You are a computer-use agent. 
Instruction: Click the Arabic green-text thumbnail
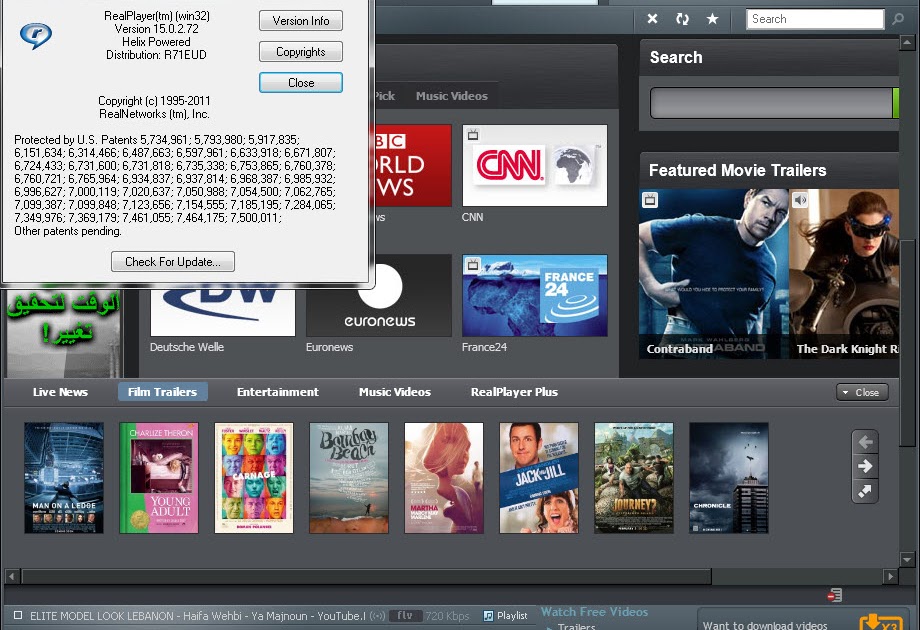pyautogui.click(x=63, y=333)
